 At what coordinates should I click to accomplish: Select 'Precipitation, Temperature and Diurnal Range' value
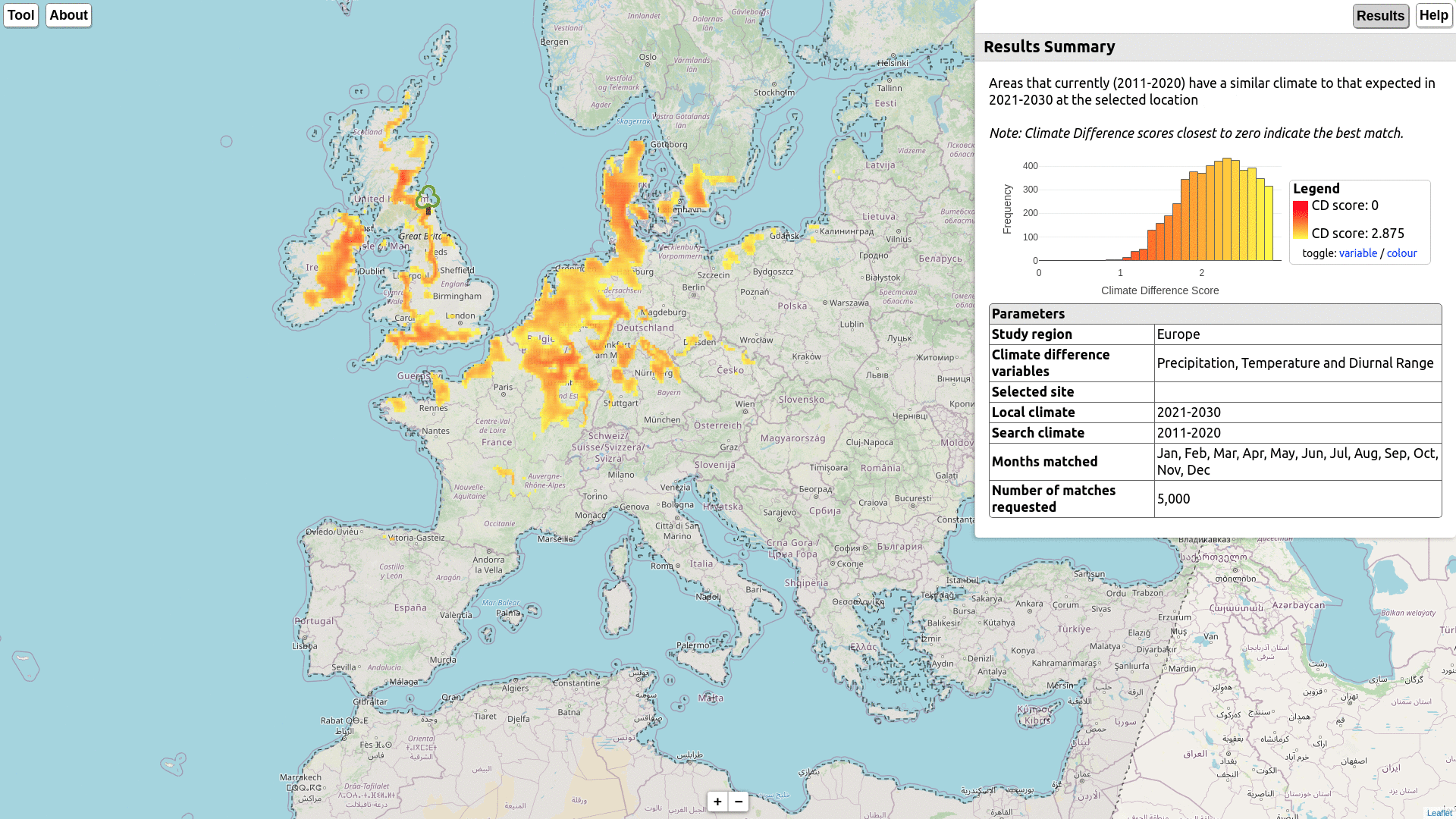(x=1295, y=363)
